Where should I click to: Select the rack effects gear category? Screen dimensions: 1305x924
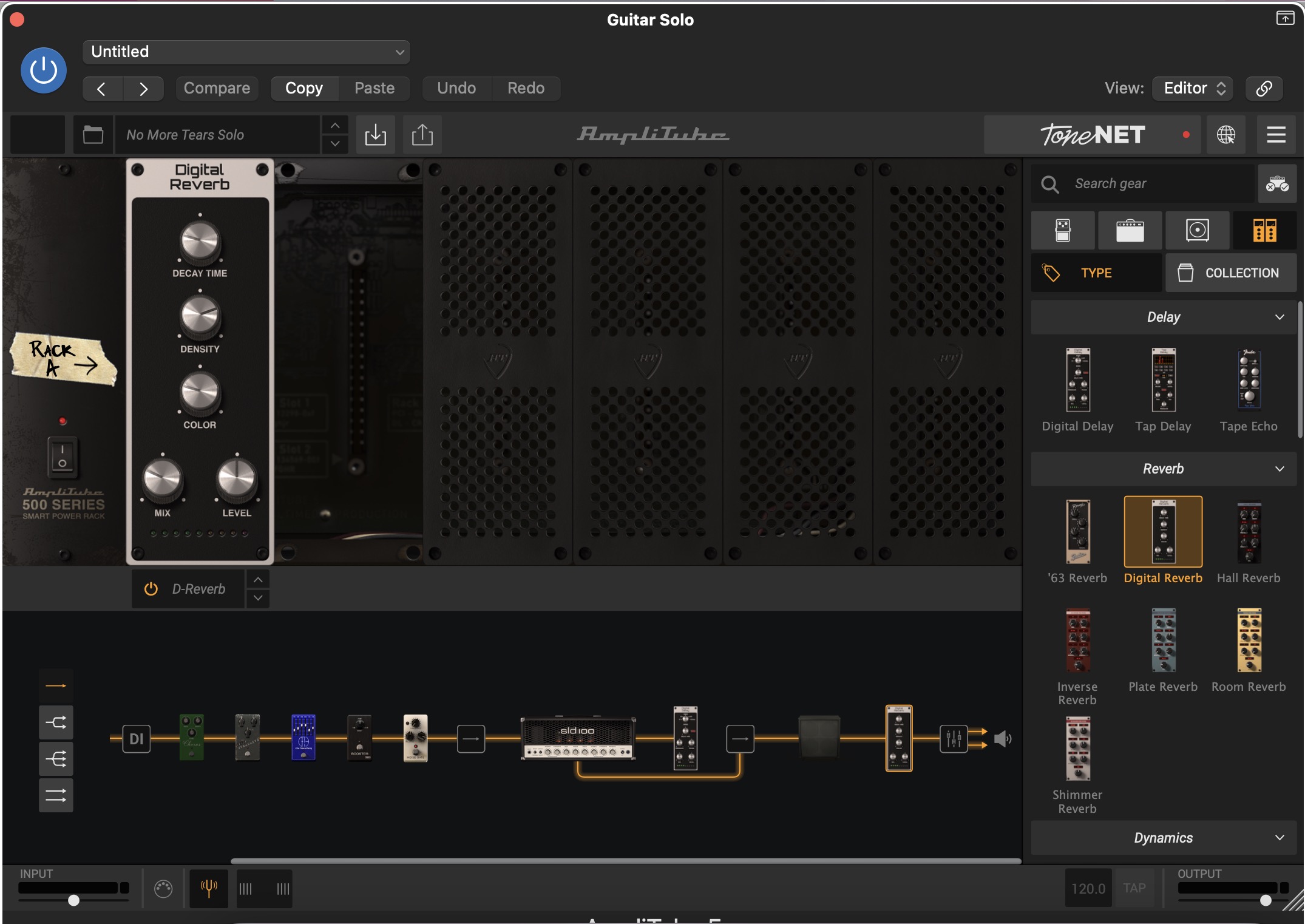click(1264, 231)
